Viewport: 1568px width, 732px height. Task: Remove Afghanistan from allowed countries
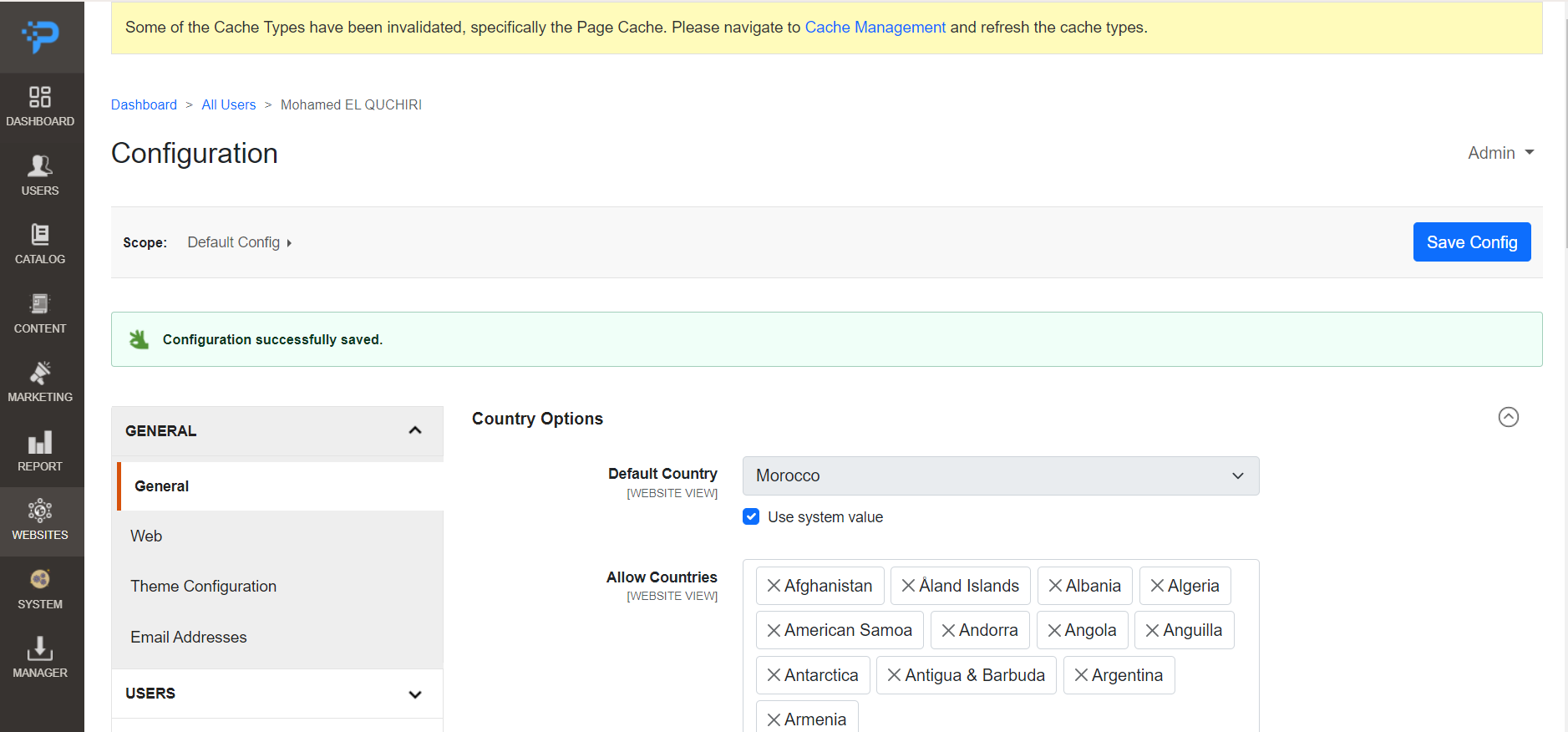click(774, 586)
